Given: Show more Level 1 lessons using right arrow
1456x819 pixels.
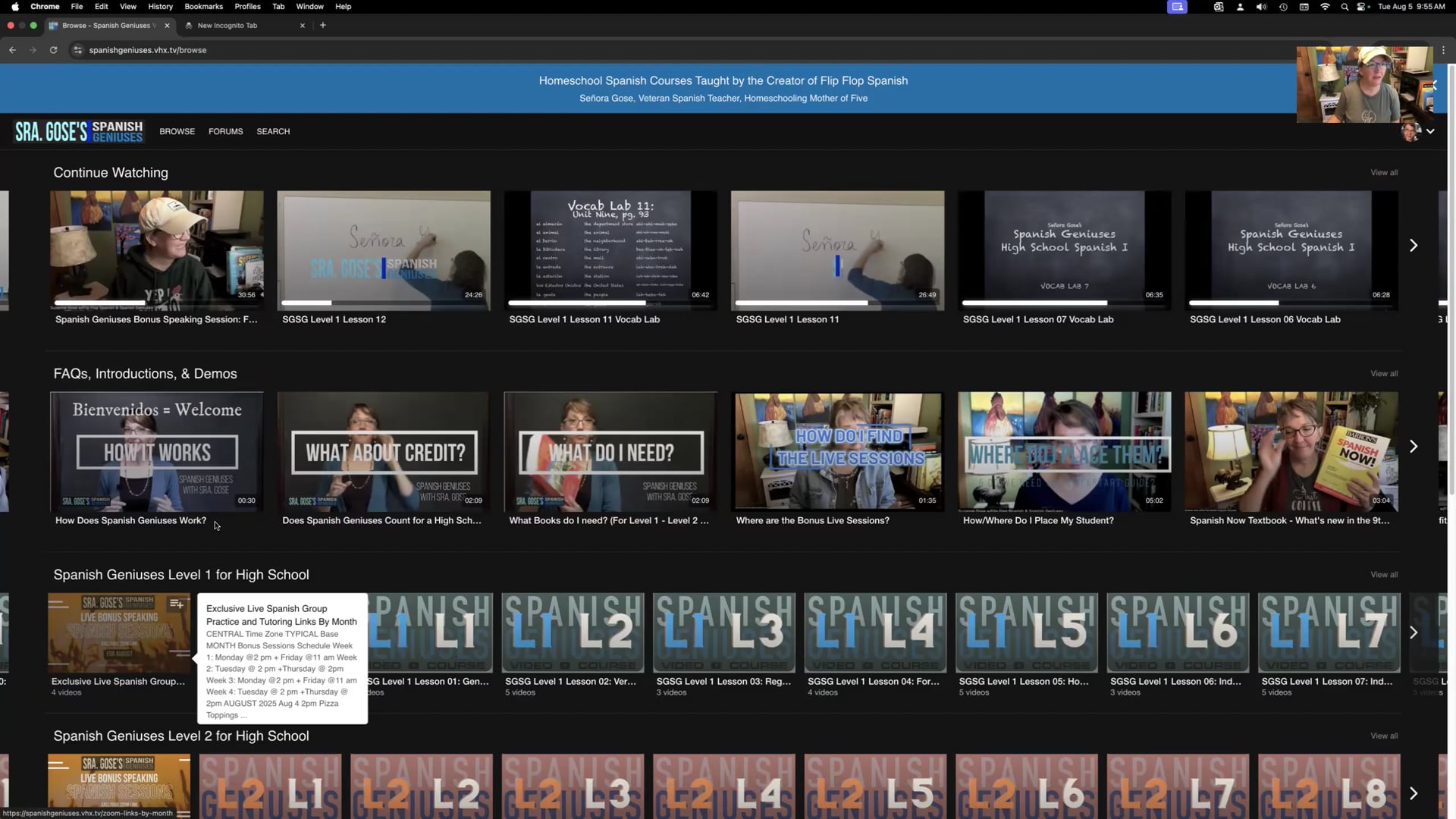Looking at the screenshot, I should coord(1414,632).
